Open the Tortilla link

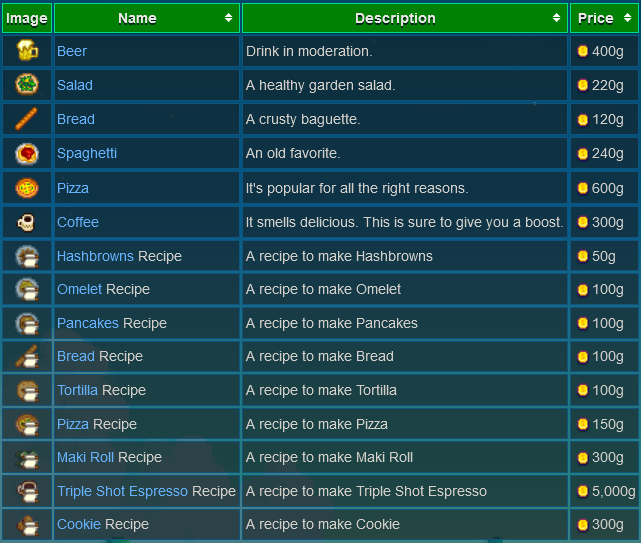pos(77,390)
